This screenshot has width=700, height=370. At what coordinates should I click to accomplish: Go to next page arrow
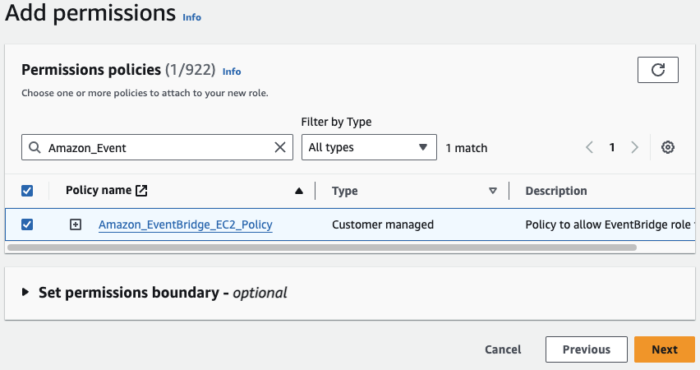(634, 147)
